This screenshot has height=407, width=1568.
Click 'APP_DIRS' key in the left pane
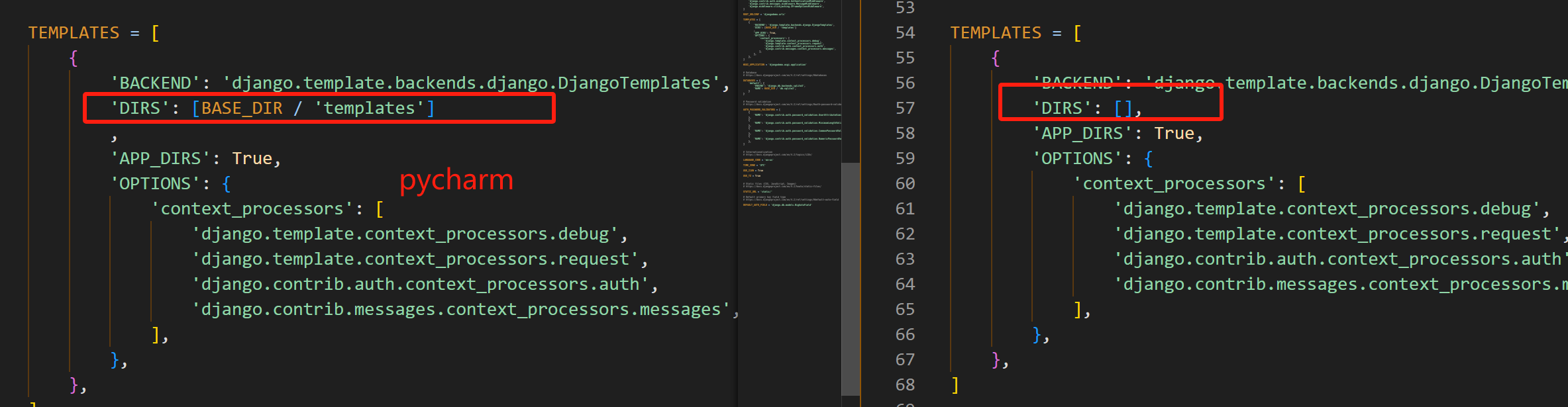pyautogui.click(x=160, y=158)
